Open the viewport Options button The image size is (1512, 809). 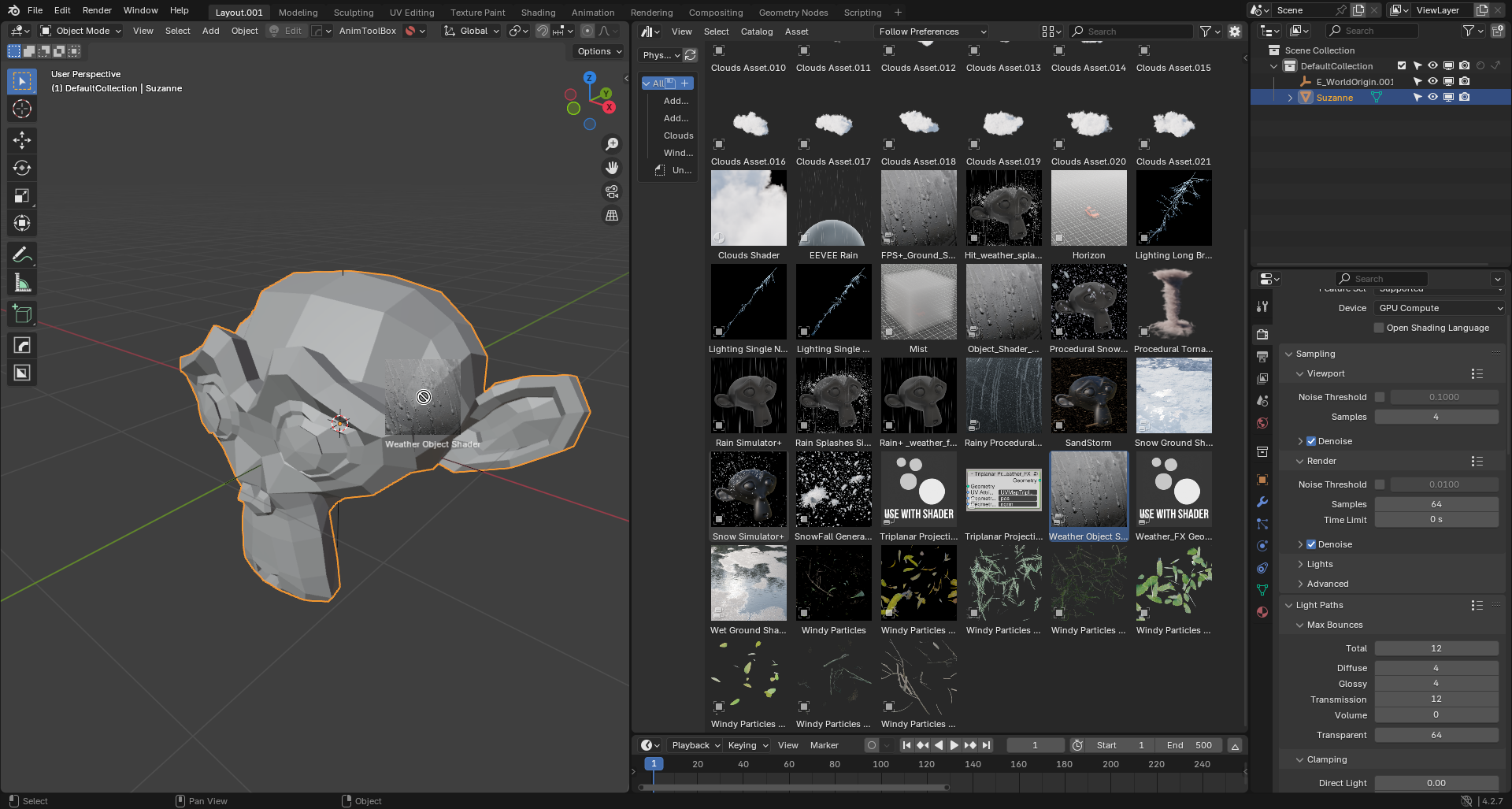tap(599, 51)
